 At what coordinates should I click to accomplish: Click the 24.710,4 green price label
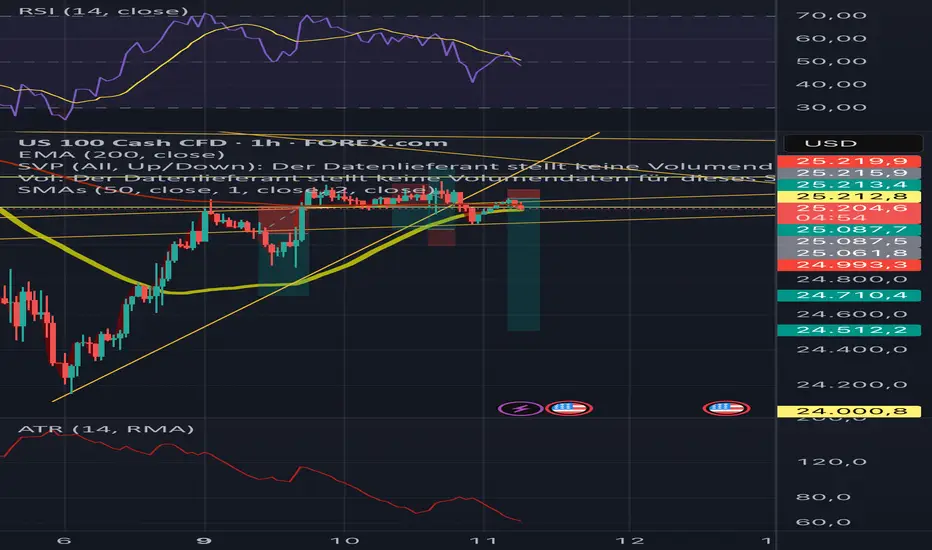click(x=849, y=296)
